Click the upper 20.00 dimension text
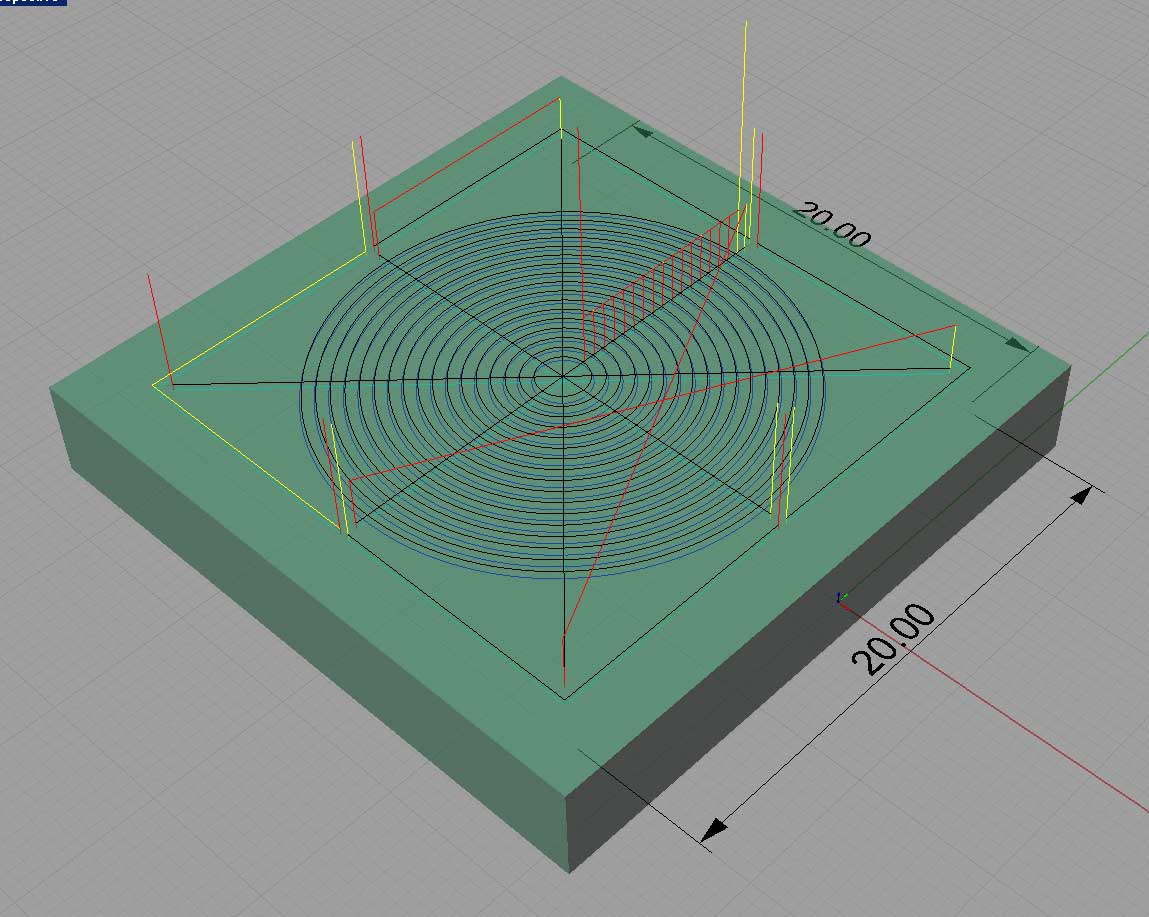The height and width of the screenshot is (917, 1149). pos(831,224)
